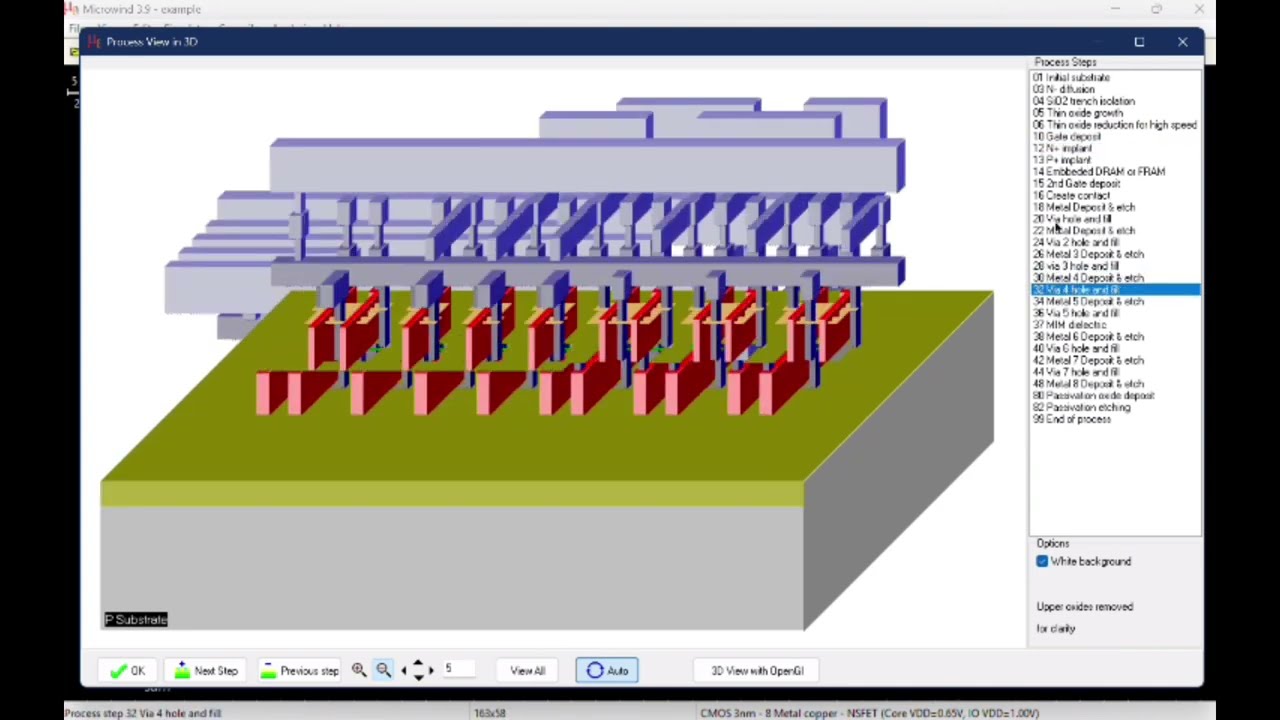Select step 10 Gate deposit
The image size is (1280, 720).
click(1115, 137)
